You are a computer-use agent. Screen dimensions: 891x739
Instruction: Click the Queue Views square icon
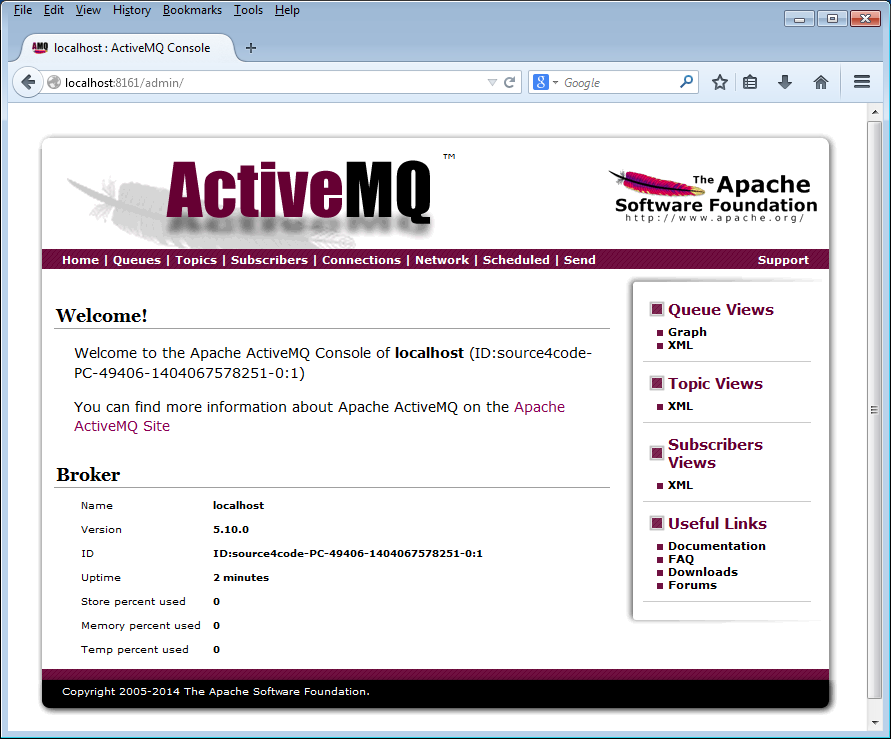coord(657,309)
